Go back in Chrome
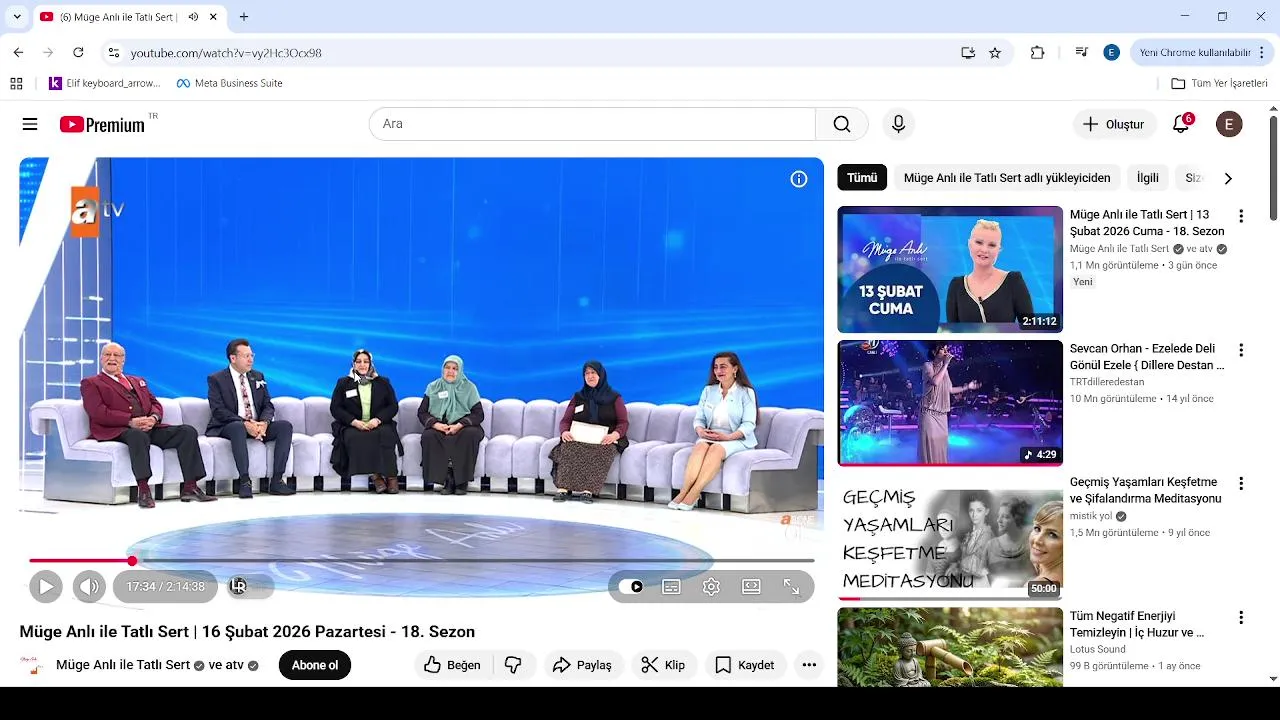 click(x=18, y=53)
